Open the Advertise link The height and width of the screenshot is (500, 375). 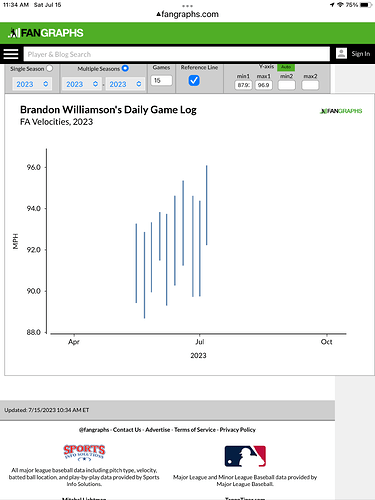(158, 430)
